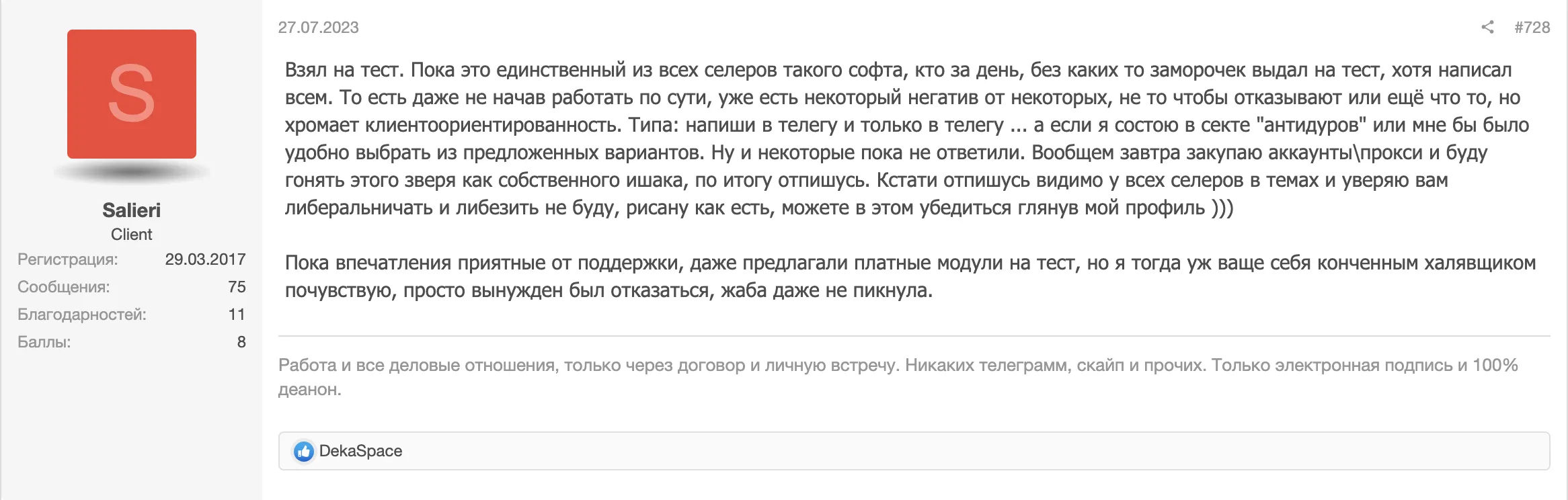
Task: Select the Client role label under Salieri
Action: [x=132, y=234]
